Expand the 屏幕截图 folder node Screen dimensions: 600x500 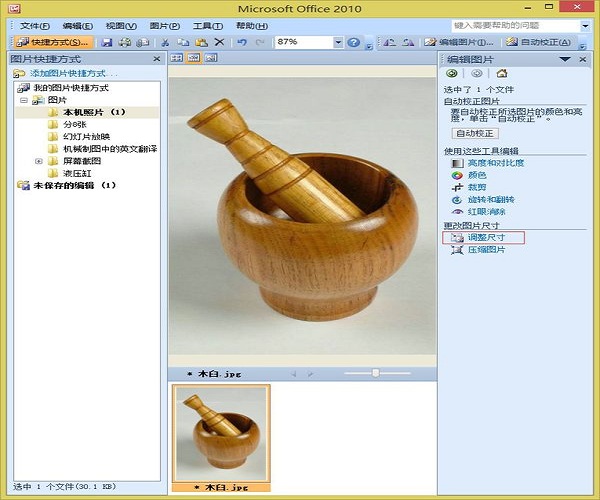tap(39, 161)
